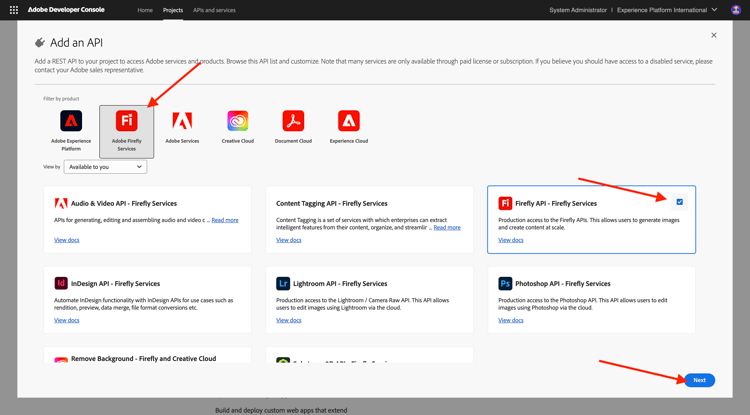Open View docs for InDesign API

(67, 320)
